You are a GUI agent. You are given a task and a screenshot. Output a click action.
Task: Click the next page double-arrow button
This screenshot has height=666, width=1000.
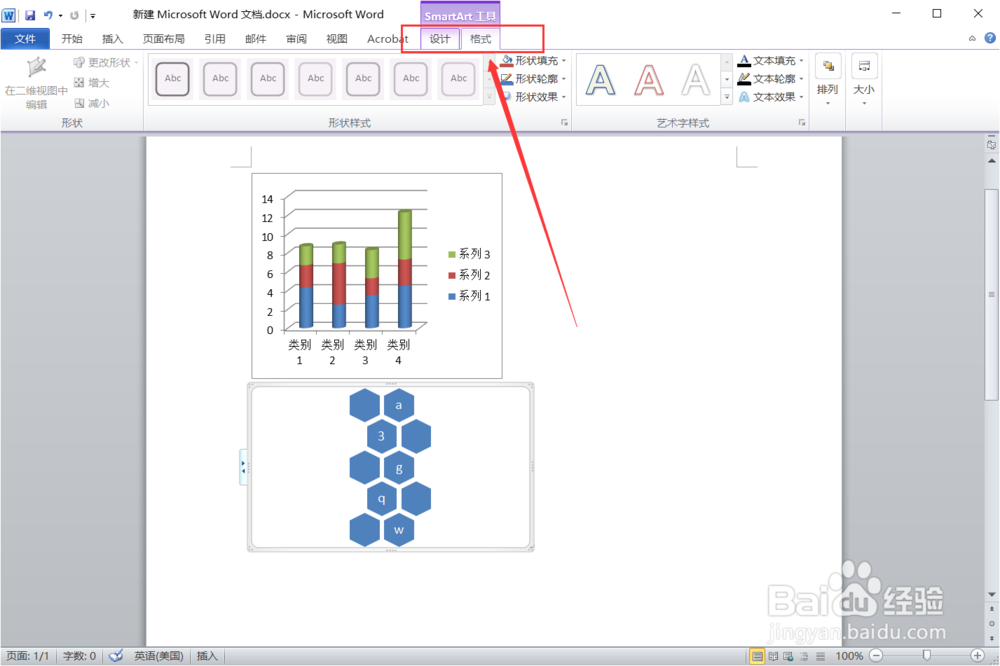click(991, 638)
